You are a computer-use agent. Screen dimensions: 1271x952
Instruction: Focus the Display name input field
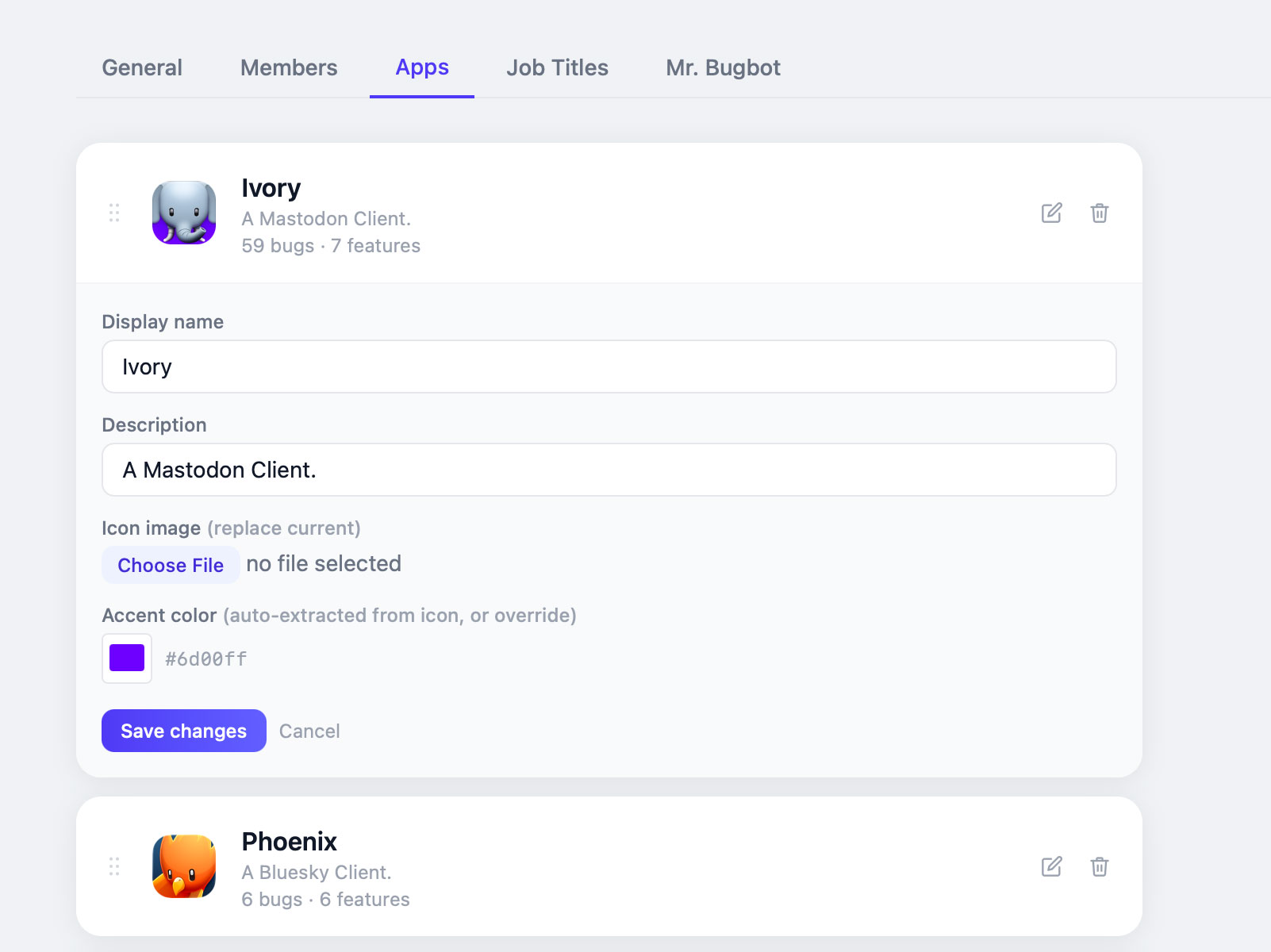609,367
